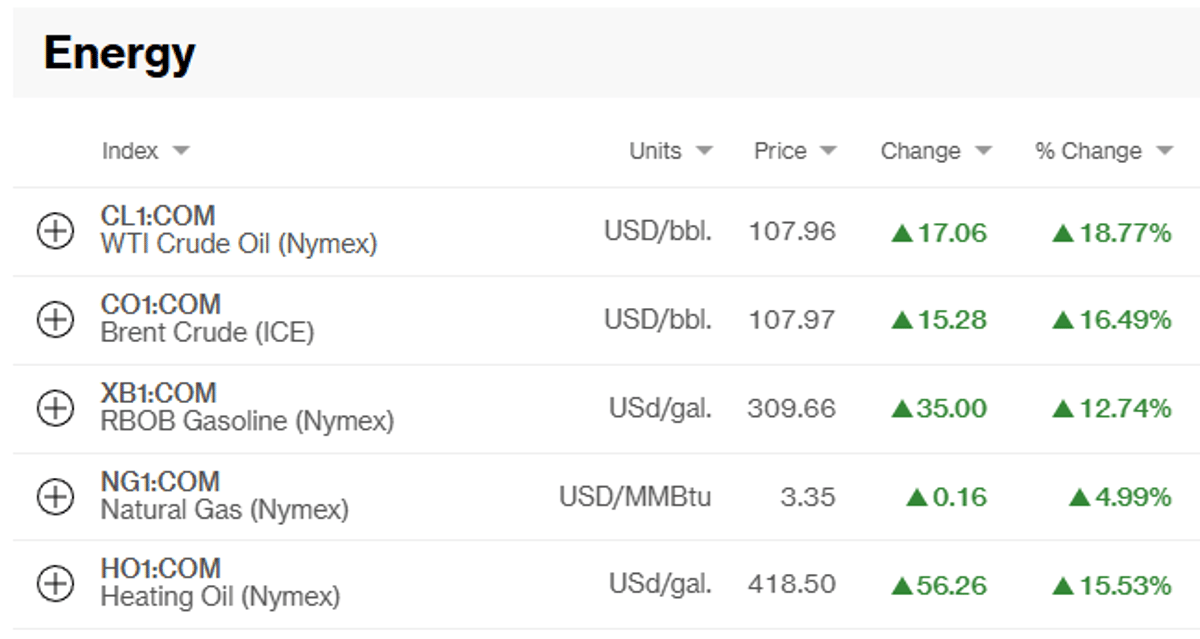The width and height of the screenshot is (1200, 639).
Task: Follow the XB1:COM ticker link
Action: coord(158,392)
